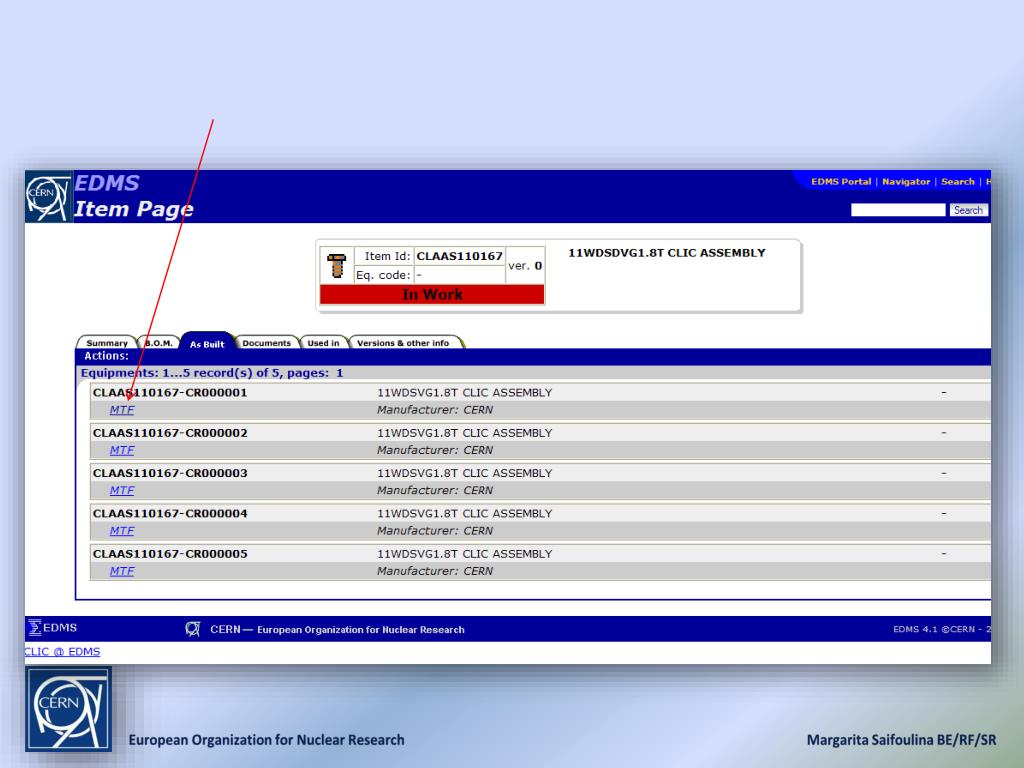Open the CLIC @ EDMS link
Viewport: 1024px width, 768px height.
click(x=62, y=651)
